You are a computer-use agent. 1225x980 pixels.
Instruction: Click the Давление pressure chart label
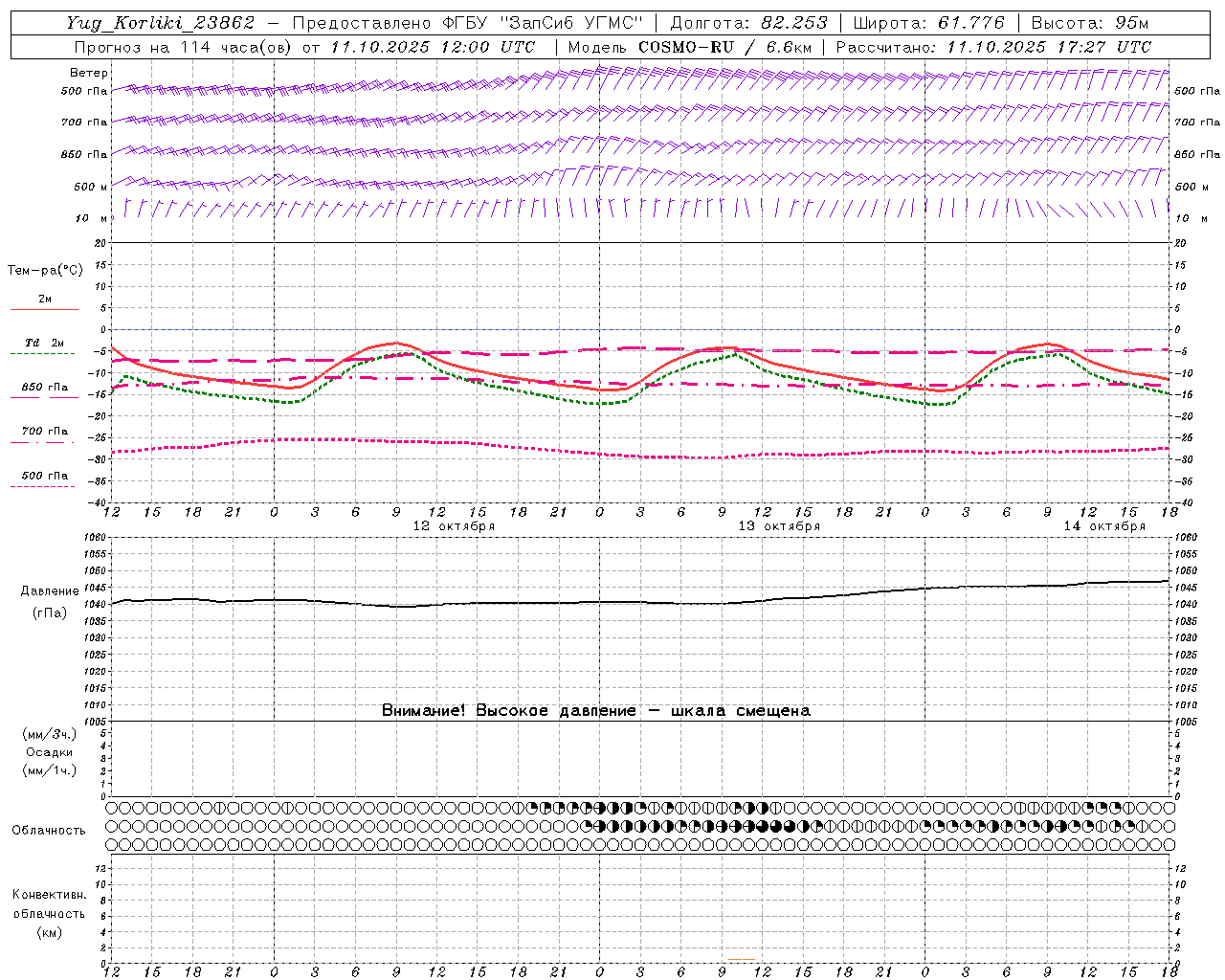pyautogui.click(x=50, y=591)
